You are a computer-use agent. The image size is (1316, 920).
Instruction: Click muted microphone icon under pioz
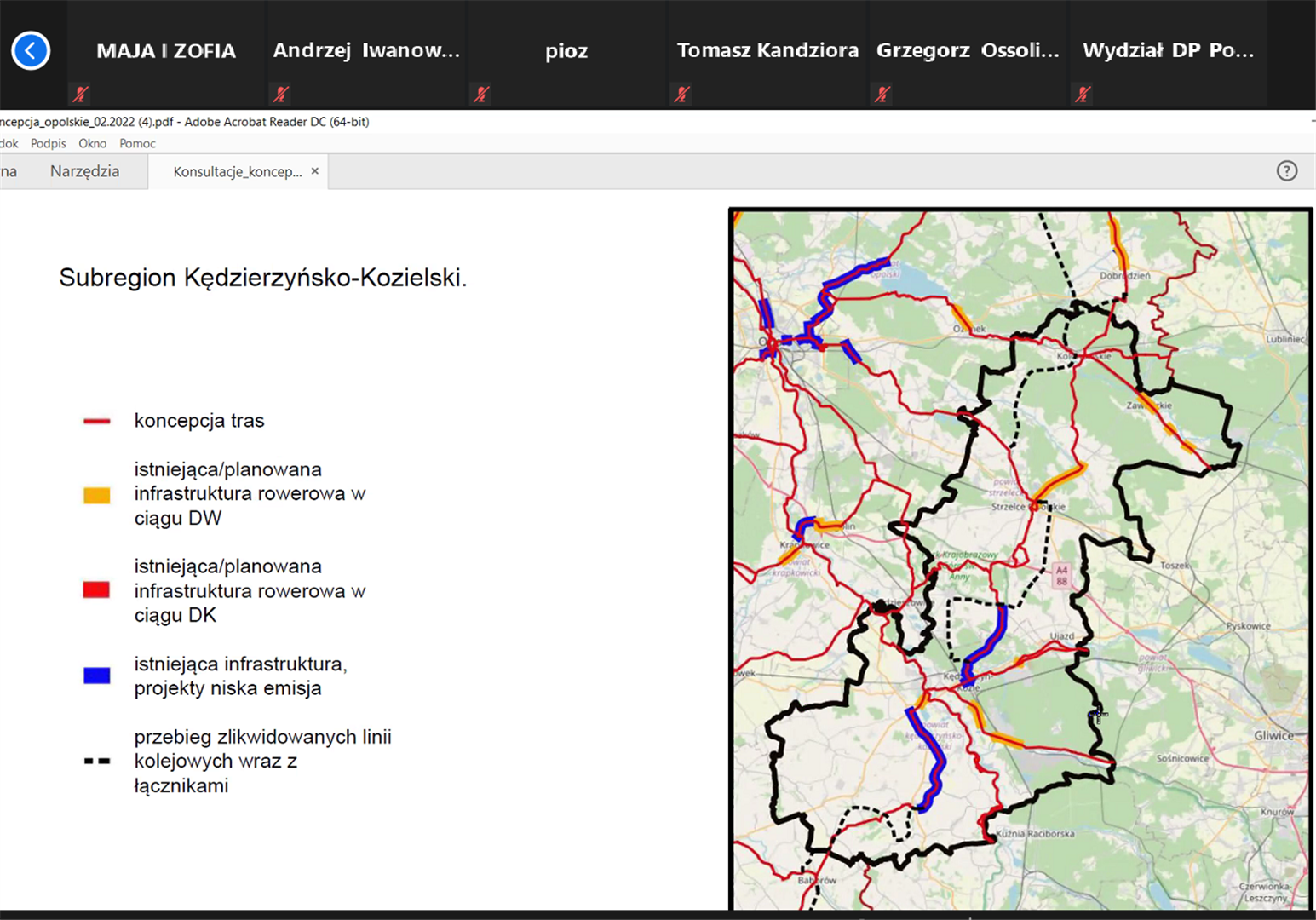coord(482,94)
